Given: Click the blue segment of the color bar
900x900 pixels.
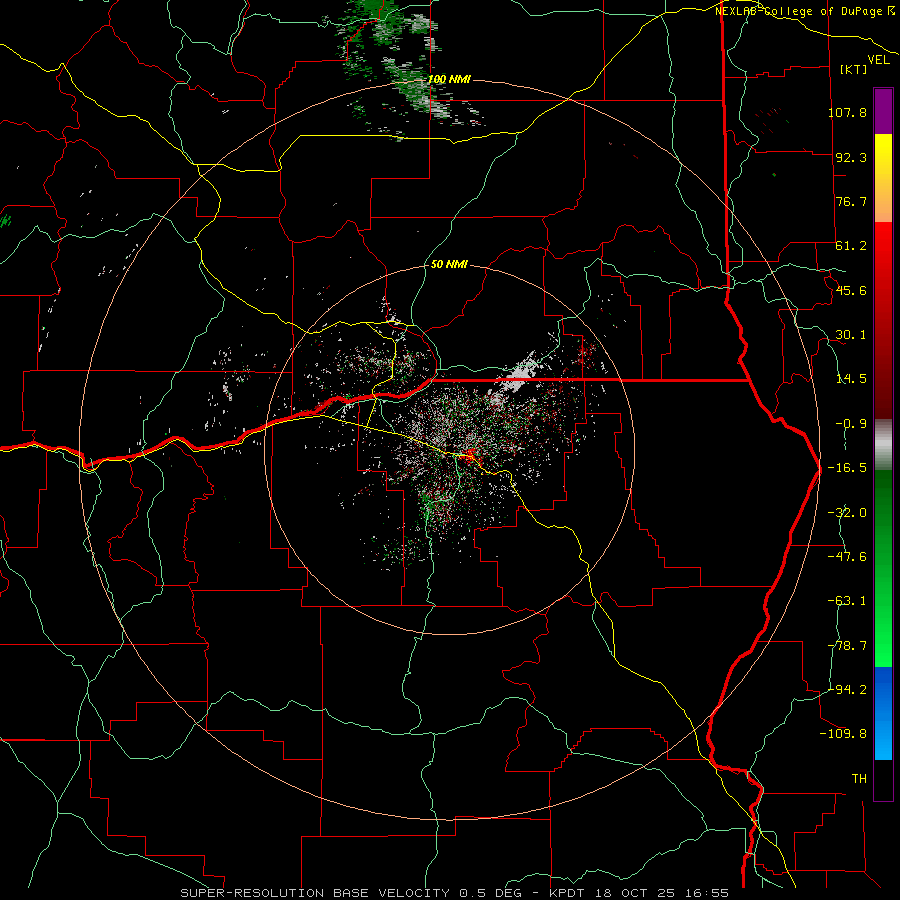Looking at the screenshot, I should pos(883,713).
